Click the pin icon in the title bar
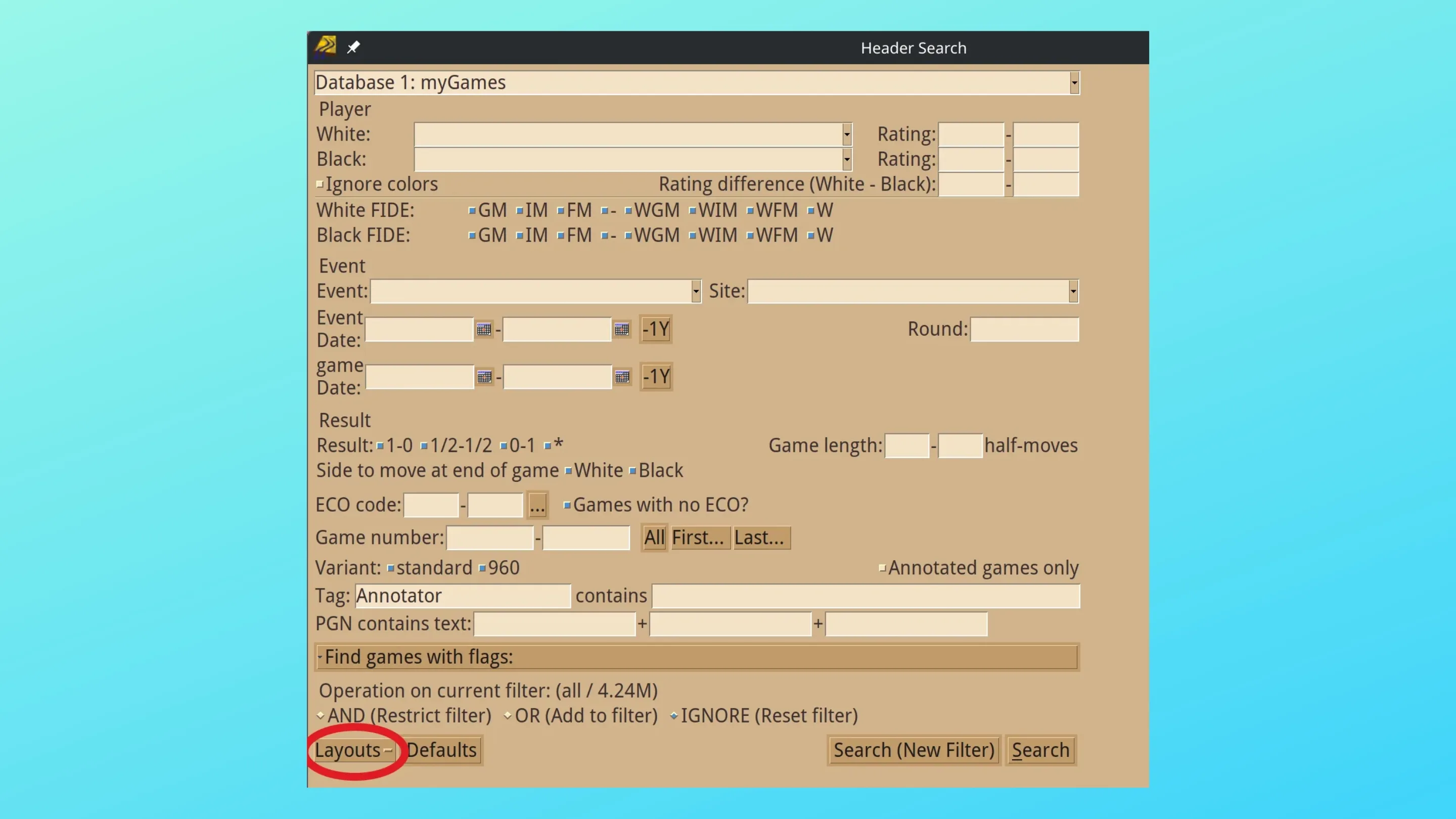 point(353,47)
